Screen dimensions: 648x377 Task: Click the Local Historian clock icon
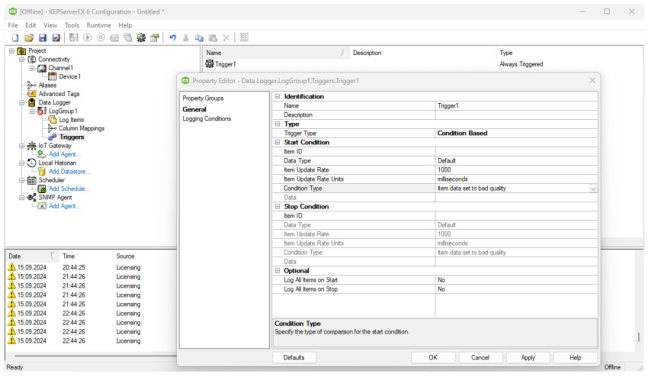coord(32,163)
